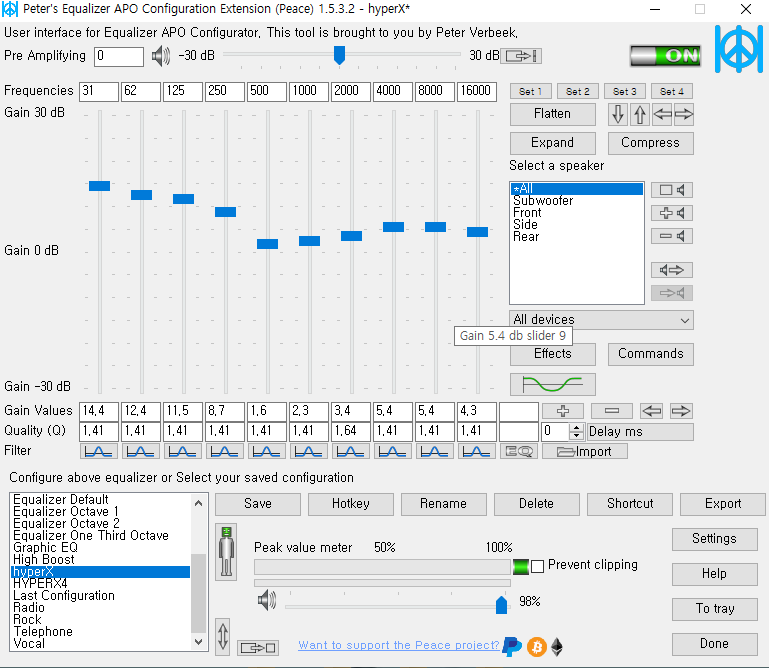
Task: Select Vocal configuration
Action: tap(101, 643)
